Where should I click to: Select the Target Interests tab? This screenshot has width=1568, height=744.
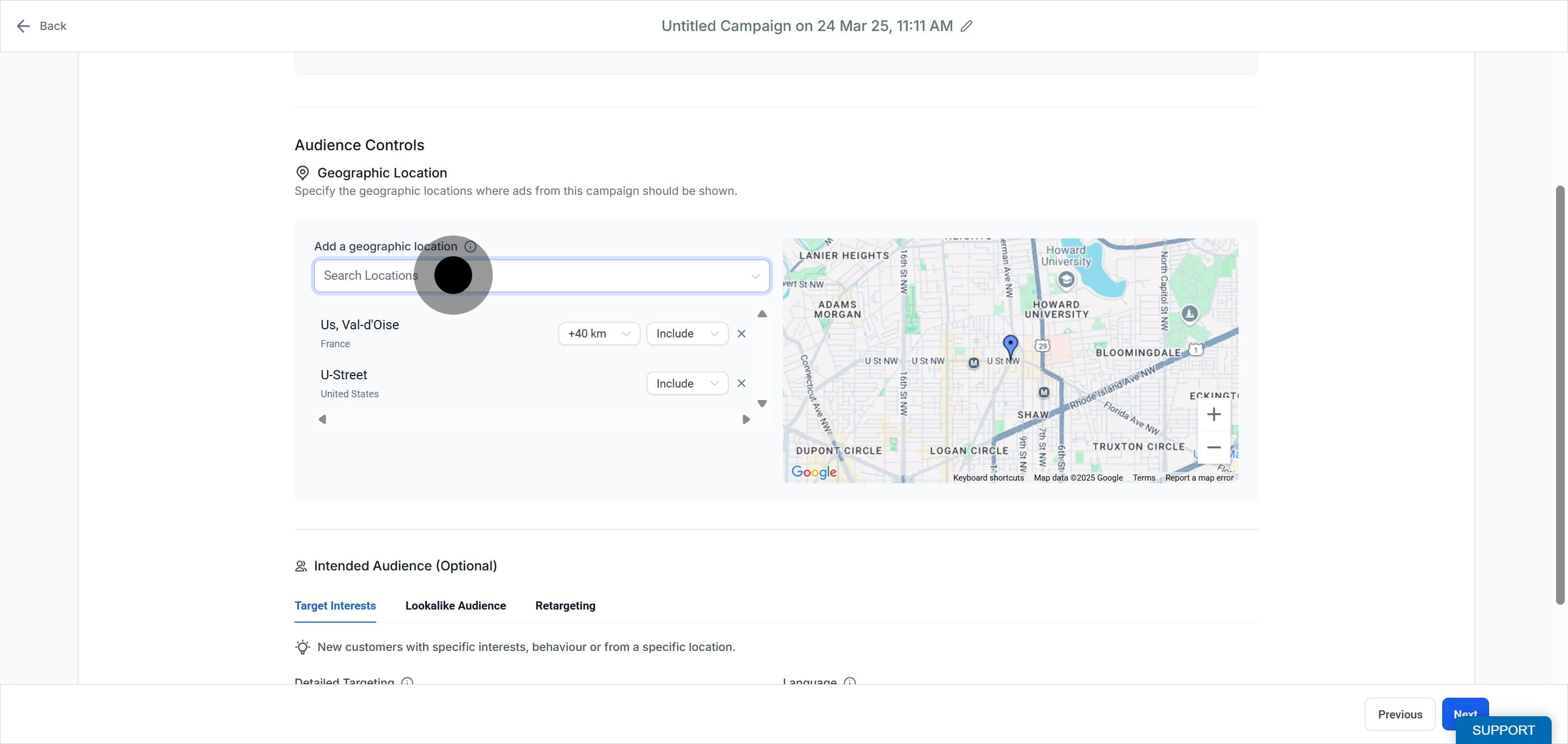pyautogui.click(x=335, y=606)
